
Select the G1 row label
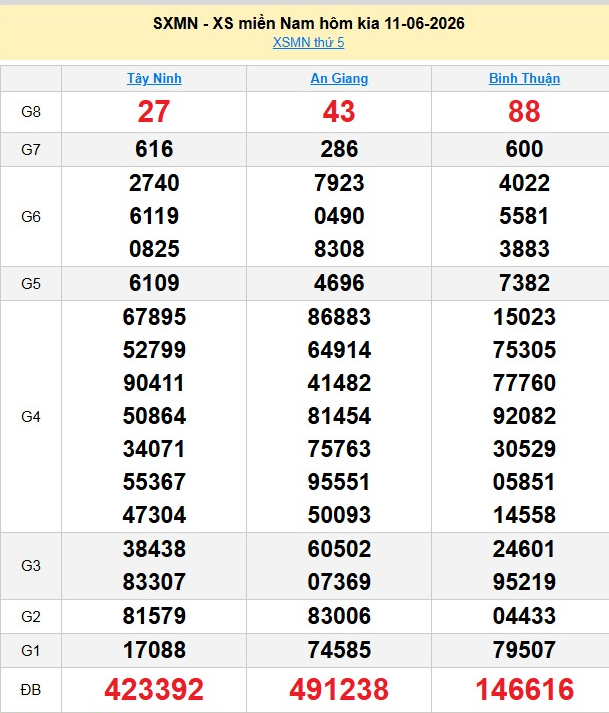(31, 651)
